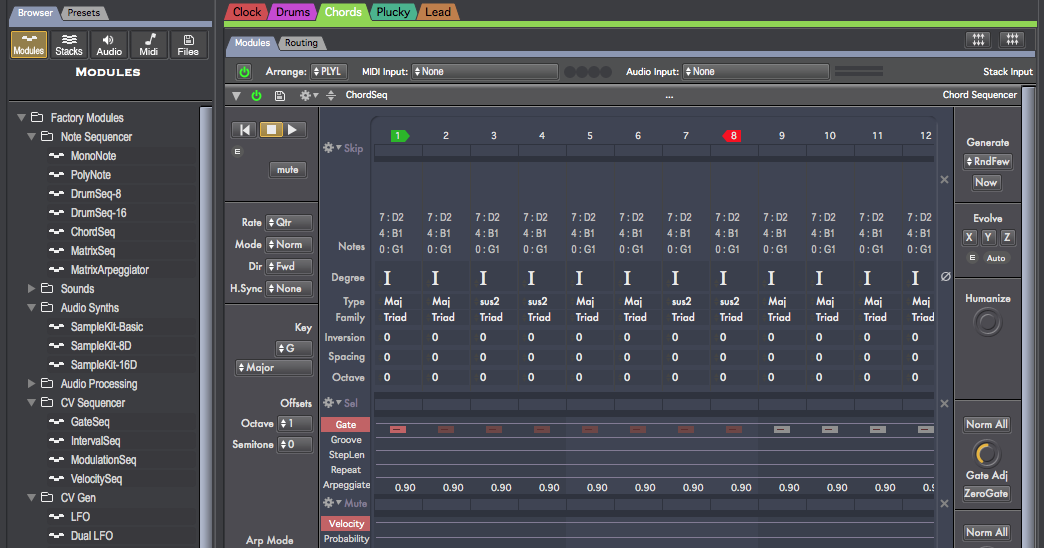Click the second mixer view icon top right
This screenshot has height=548, width=1044.
[x=1012, y=40]
